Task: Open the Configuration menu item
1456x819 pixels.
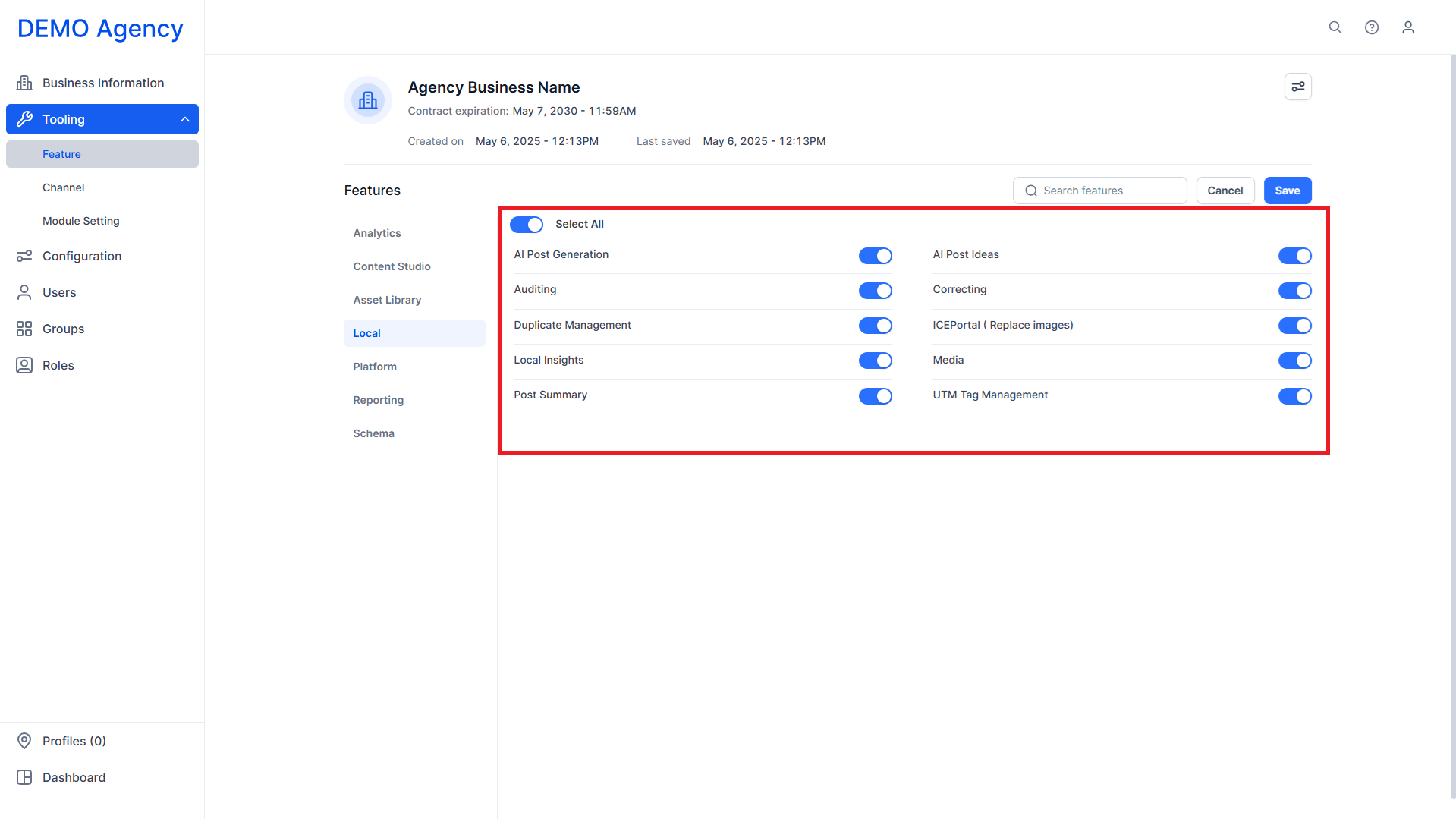Action: point(102,256)
